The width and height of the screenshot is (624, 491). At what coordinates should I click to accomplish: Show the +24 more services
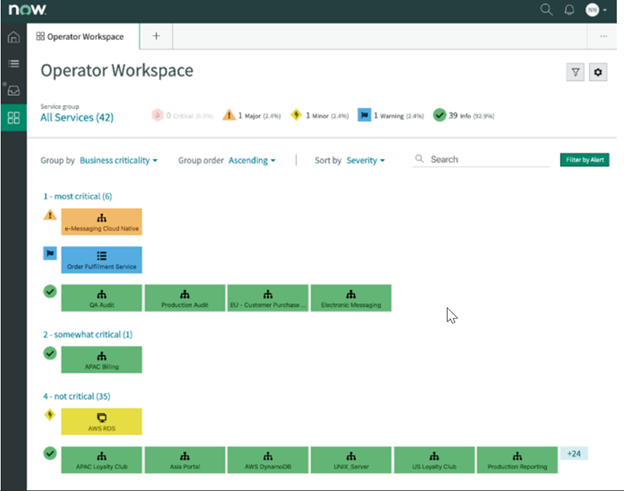click(x=574, y=454)
